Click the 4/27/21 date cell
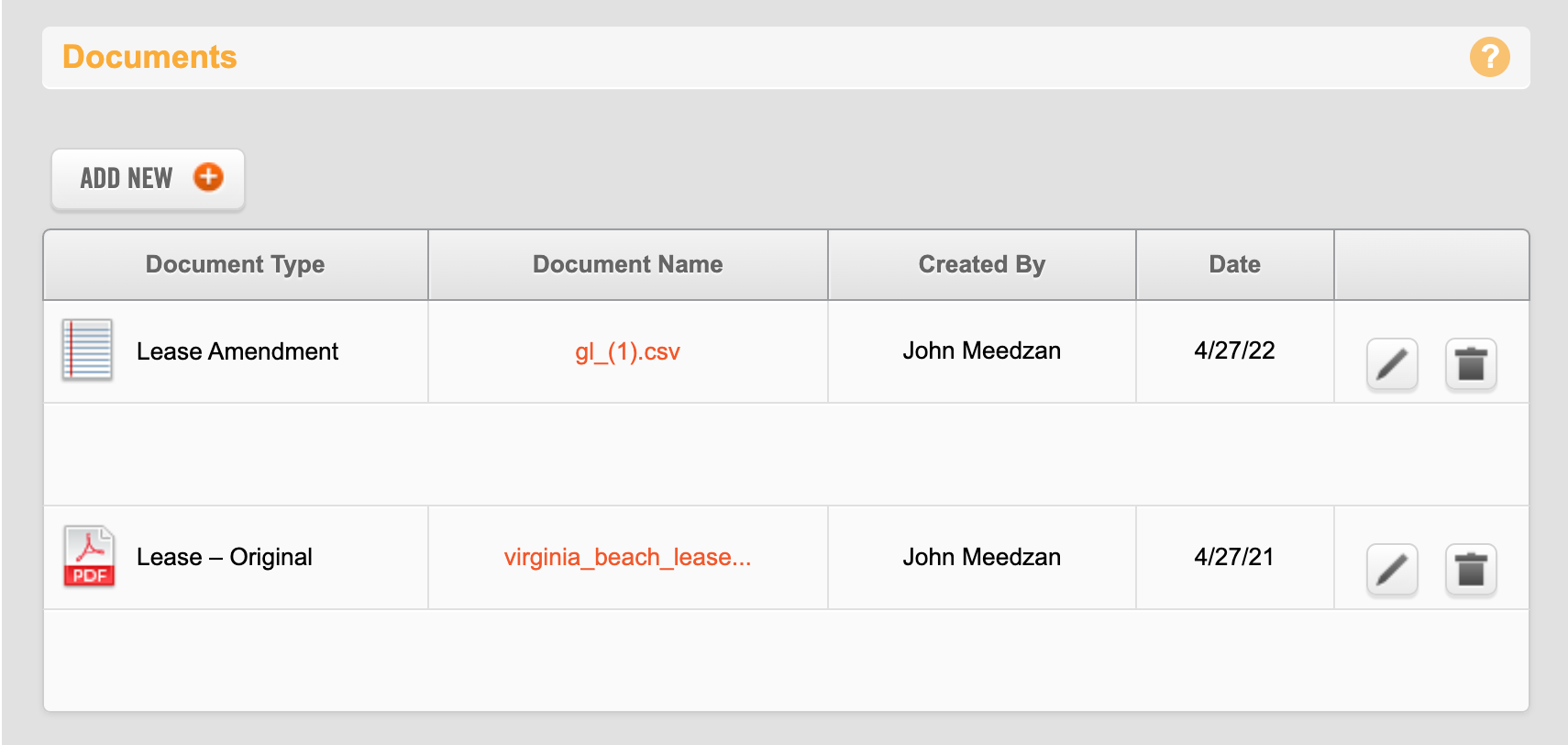Image resolution: width=1568 pixels, height=745 pixels. click(1234, 557)
